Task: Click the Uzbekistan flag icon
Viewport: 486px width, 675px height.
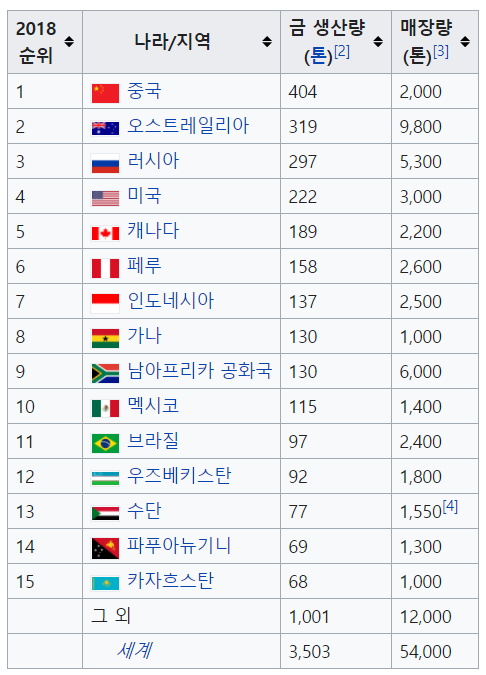Action: pos(105,478)
